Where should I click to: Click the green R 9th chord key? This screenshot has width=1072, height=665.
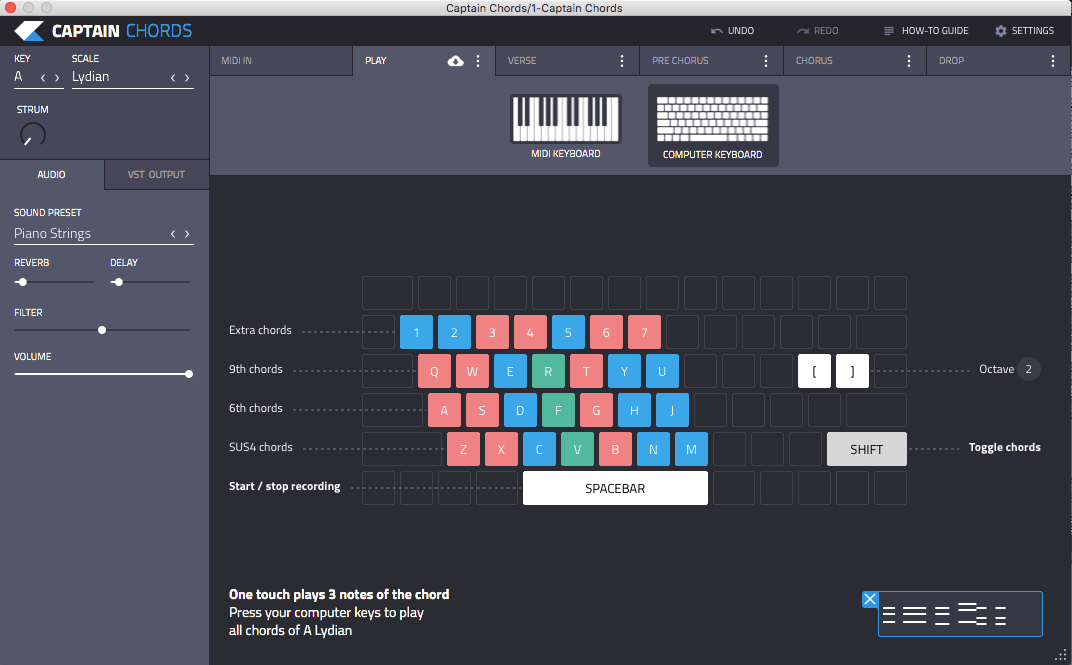tap(548, 372)
